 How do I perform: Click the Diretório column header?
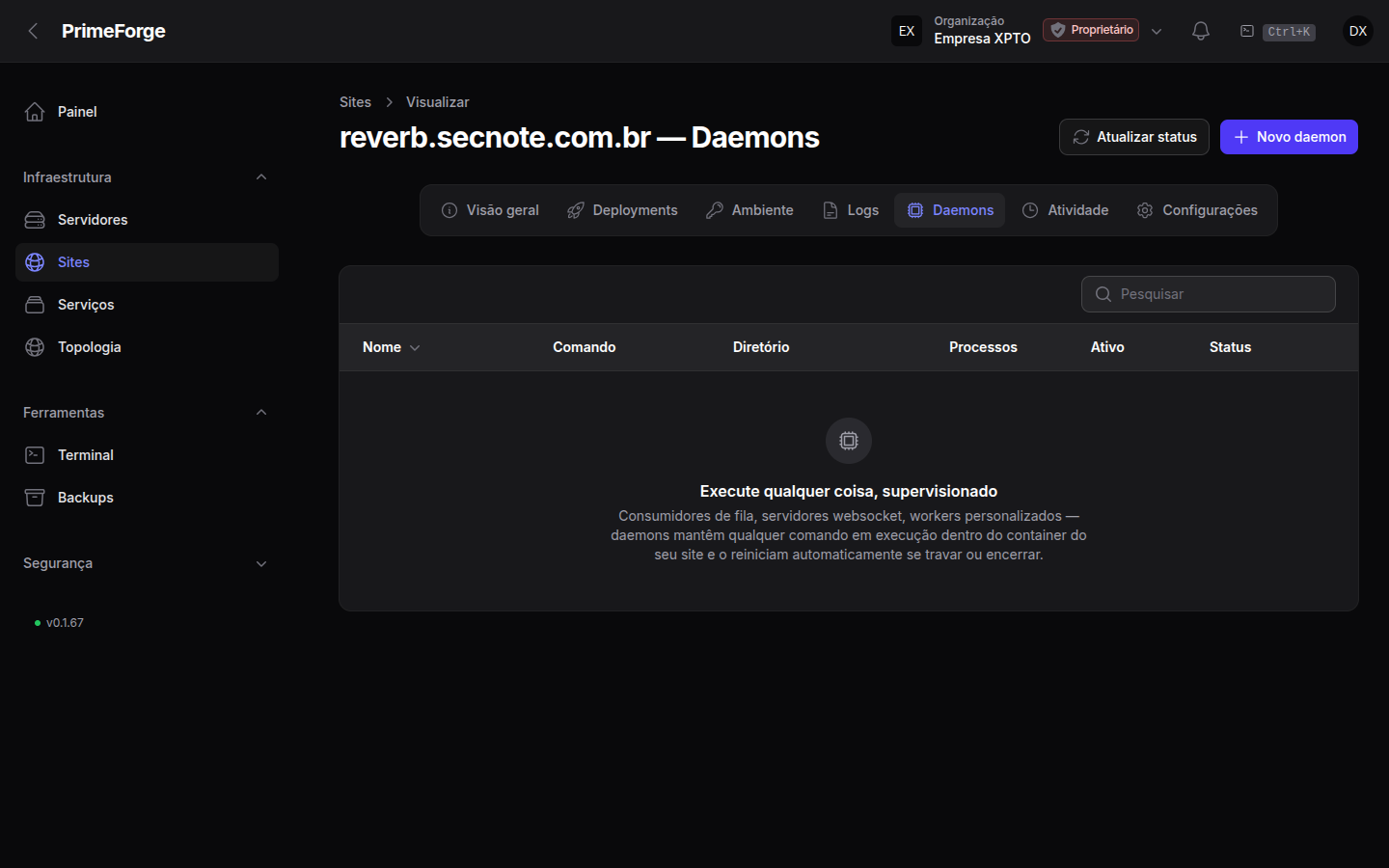click(x=761, y=347)
